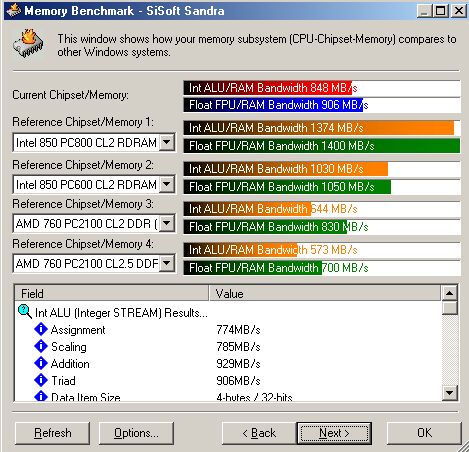Click the Value column header
The height and width of the screenshot is (452, 469).
[x=325, y=293]
